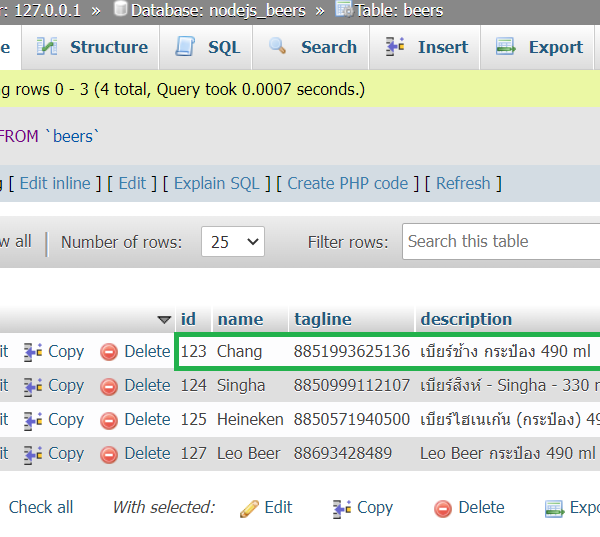The image size is (600, 537).
Task: Expand column options arrow beside id header
Action: pyautogui.click(x=165, y=320)
